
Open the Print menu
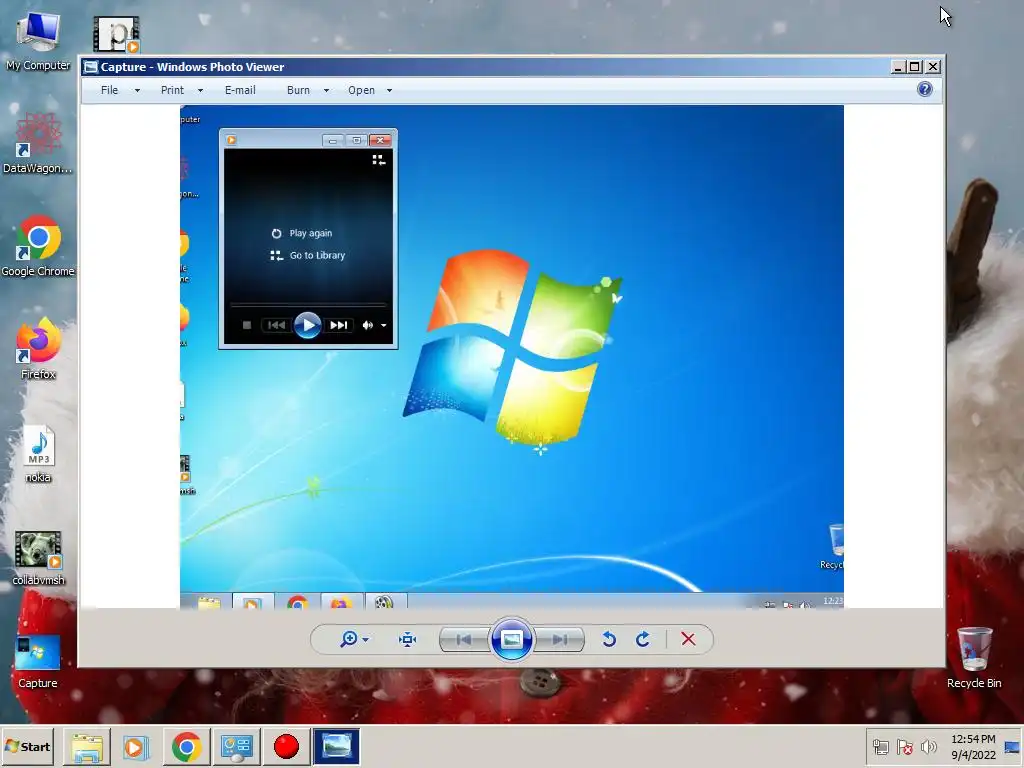tap(172, 90)
